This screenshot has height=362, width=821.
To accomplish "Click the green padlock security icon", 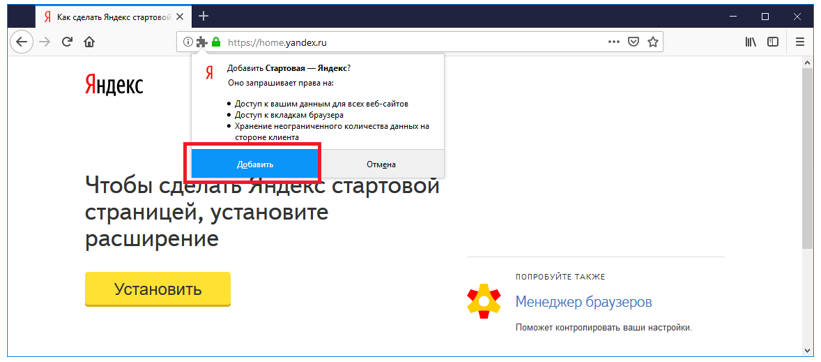I will click(215, 42).
